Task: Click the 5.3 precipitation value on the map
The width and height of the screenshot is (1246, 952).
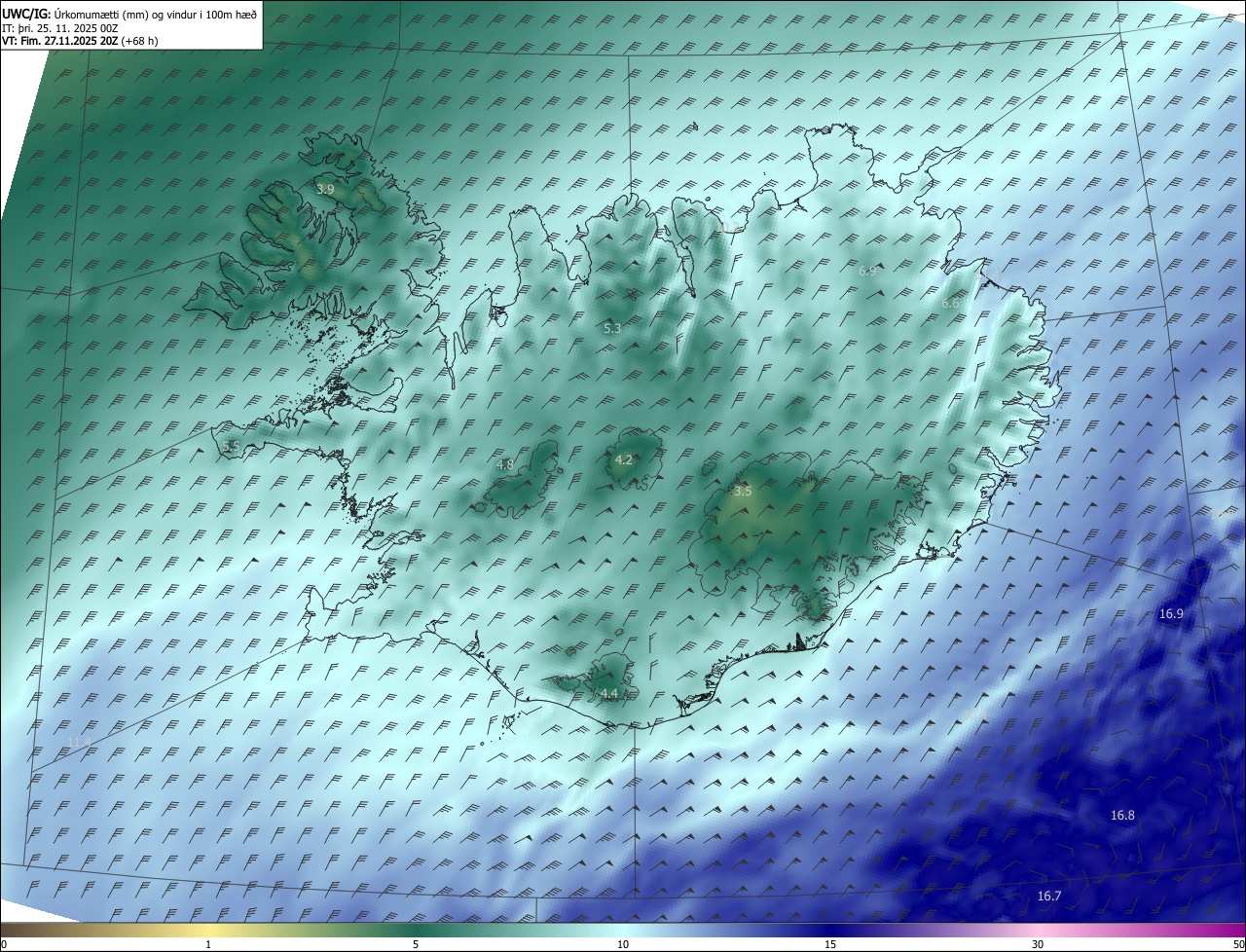Action: 611,329
